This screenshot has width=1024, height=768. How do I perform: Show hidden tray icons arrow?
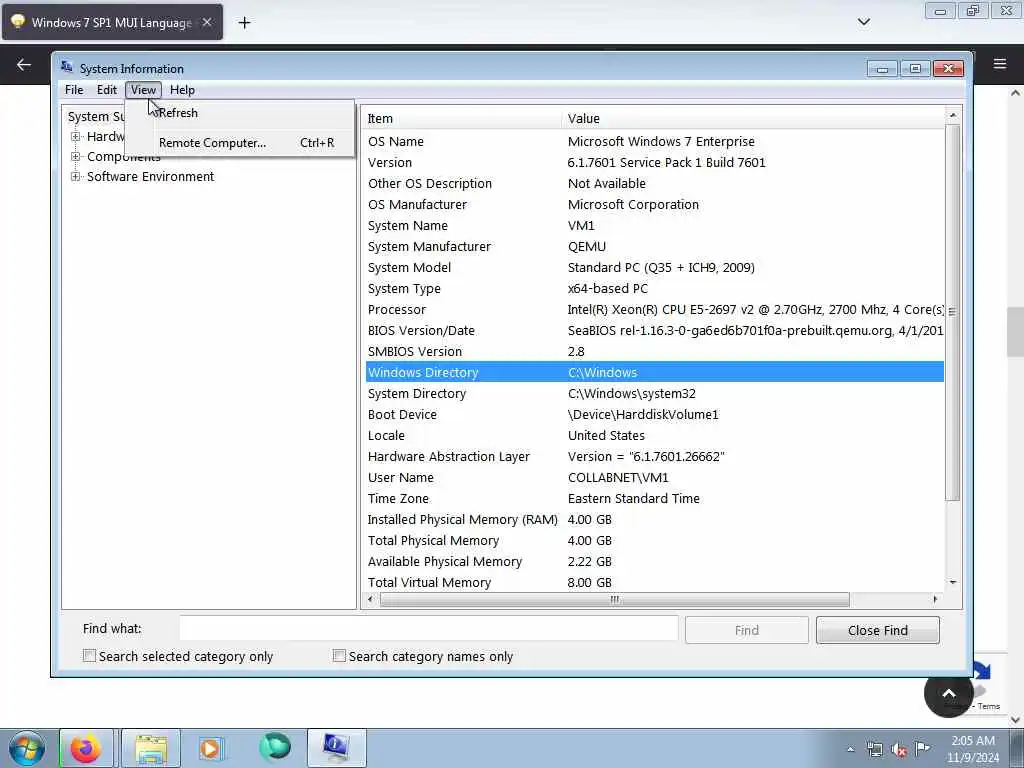click(x=850, y=750)
